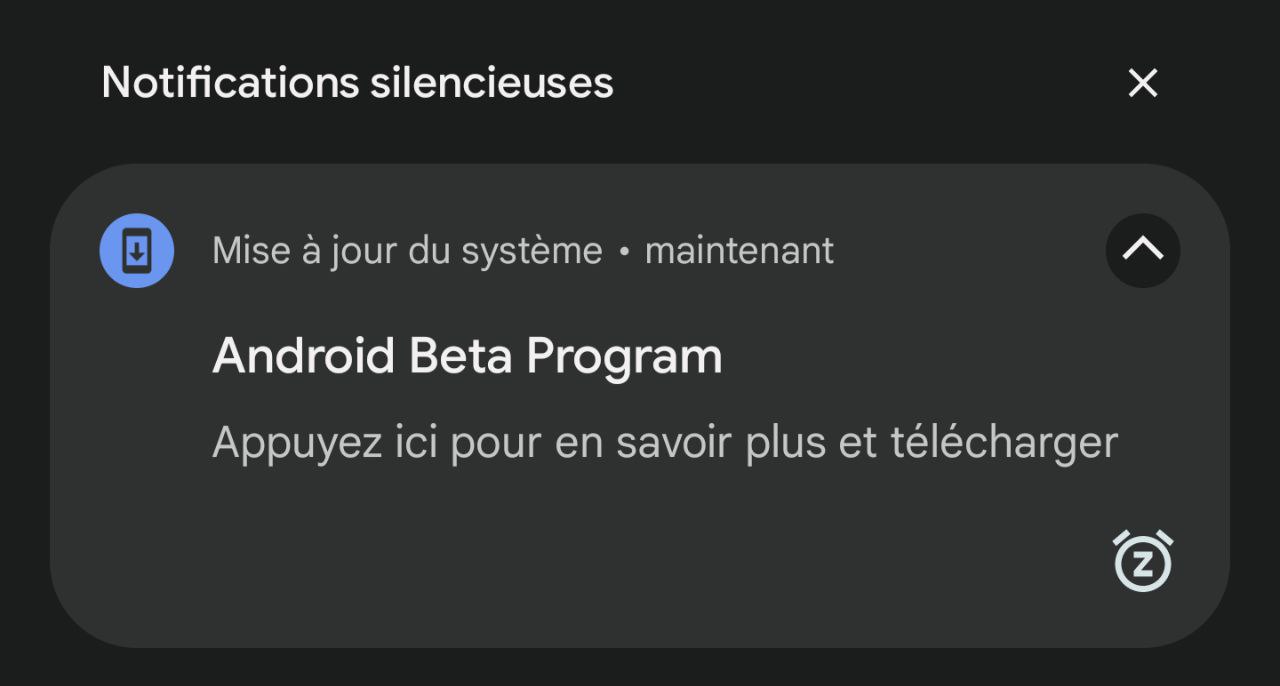Image resolution: width=1280 pixels, height=686 pixels.
Task: Hide notification details via round chevron button
Action: tap(1142, 251)
